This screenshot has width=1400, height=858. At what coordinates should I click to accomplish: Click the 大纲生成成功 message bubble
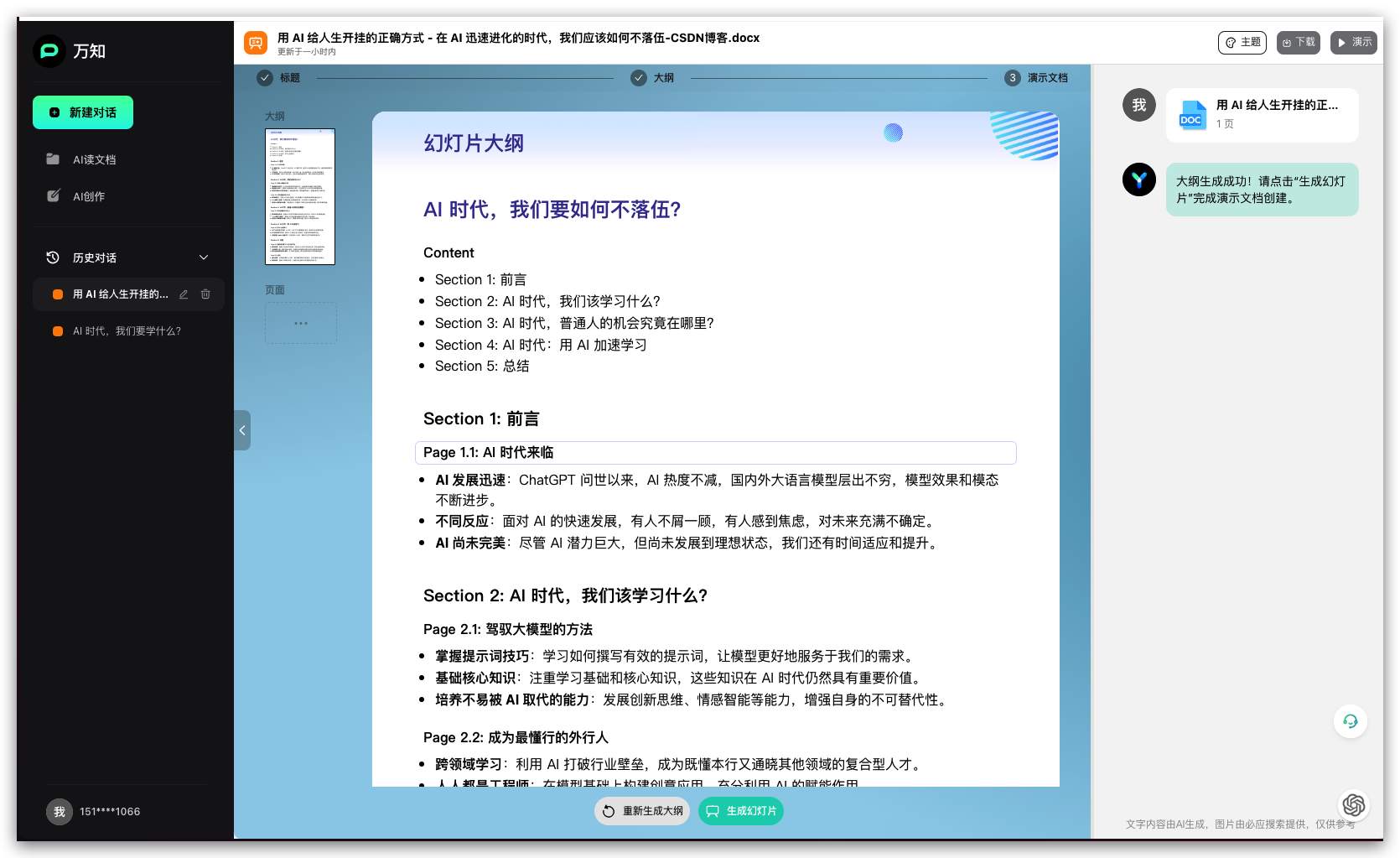point(1262,190)
